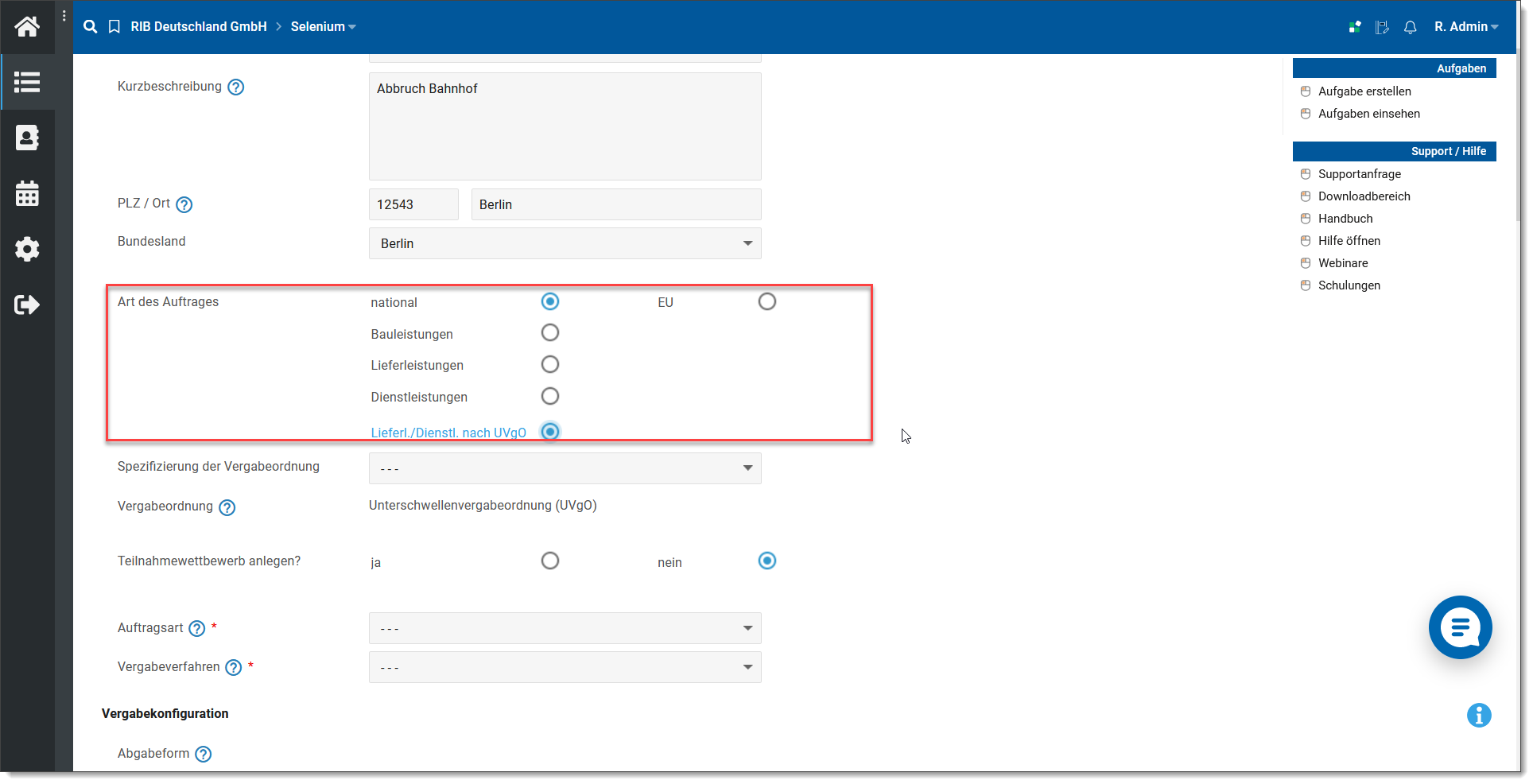Viewport: 1533px width, 784px height.
Task: Open the Vergabeverfahren dropdown
Action: (565, 667)
